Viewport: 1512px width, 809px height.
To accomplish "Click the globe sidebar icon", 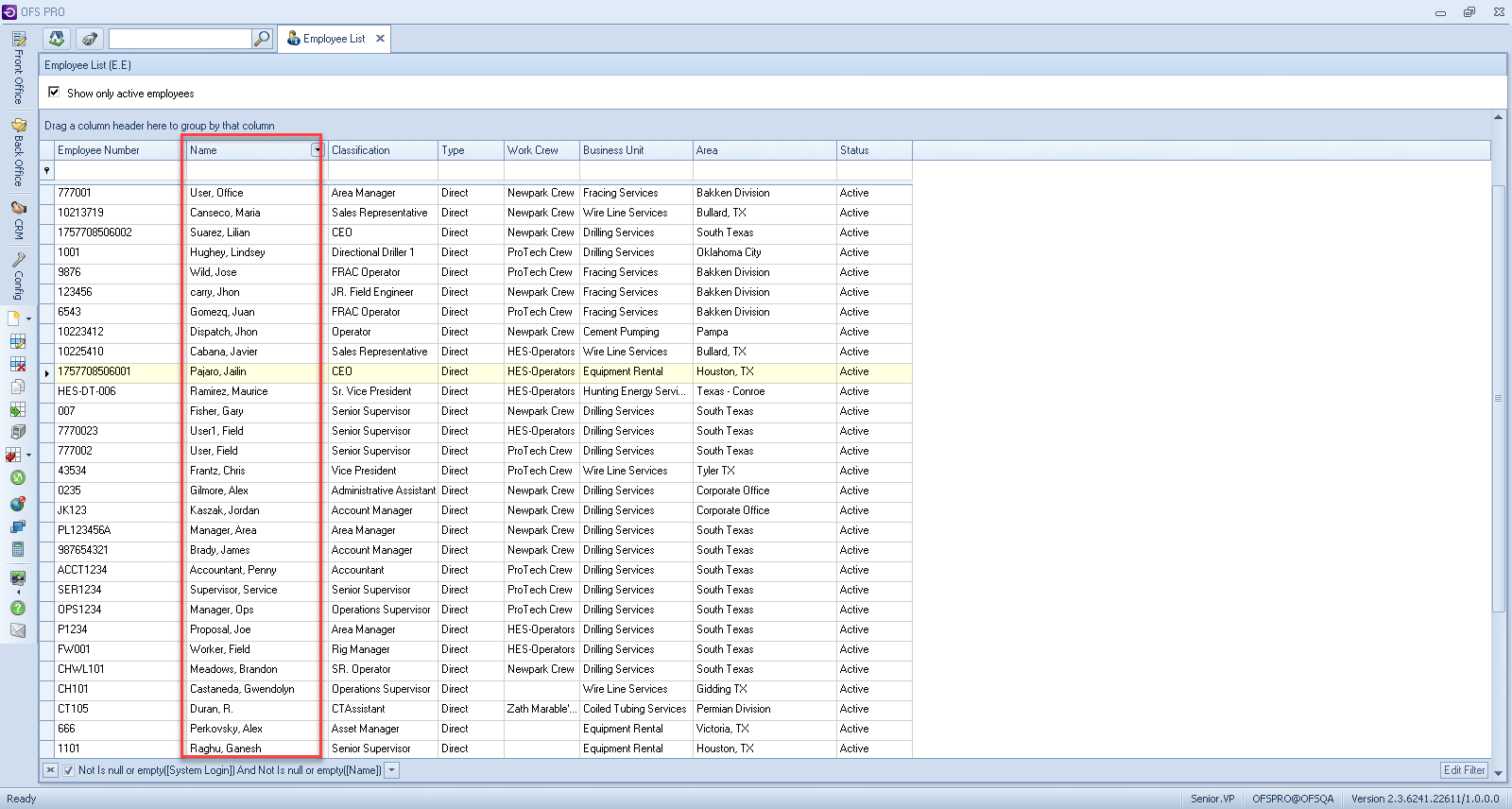I will 18,504.
